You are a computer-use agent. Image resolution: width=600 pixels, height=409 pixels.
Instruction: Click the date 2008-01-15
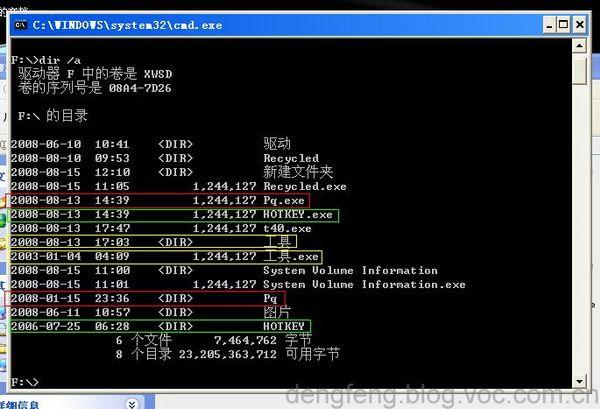point(46,298)
